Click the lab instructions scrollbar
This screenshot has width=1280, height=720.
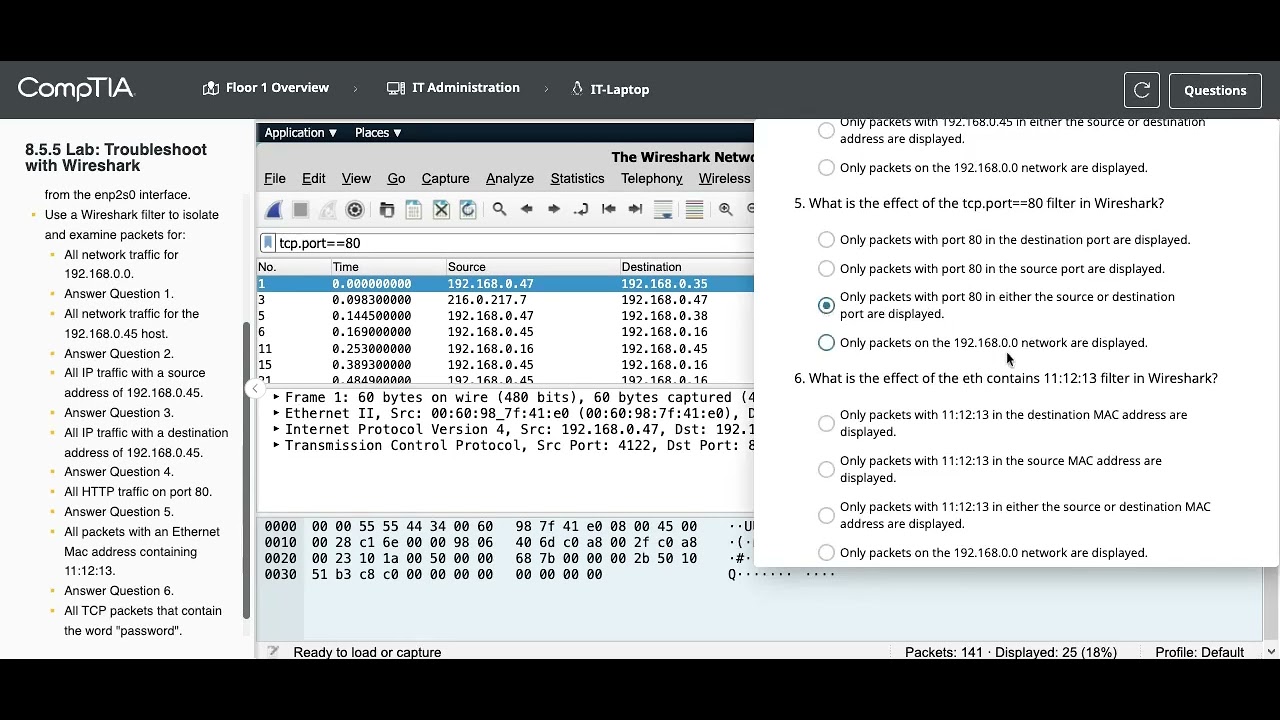(x=246, y=470)
